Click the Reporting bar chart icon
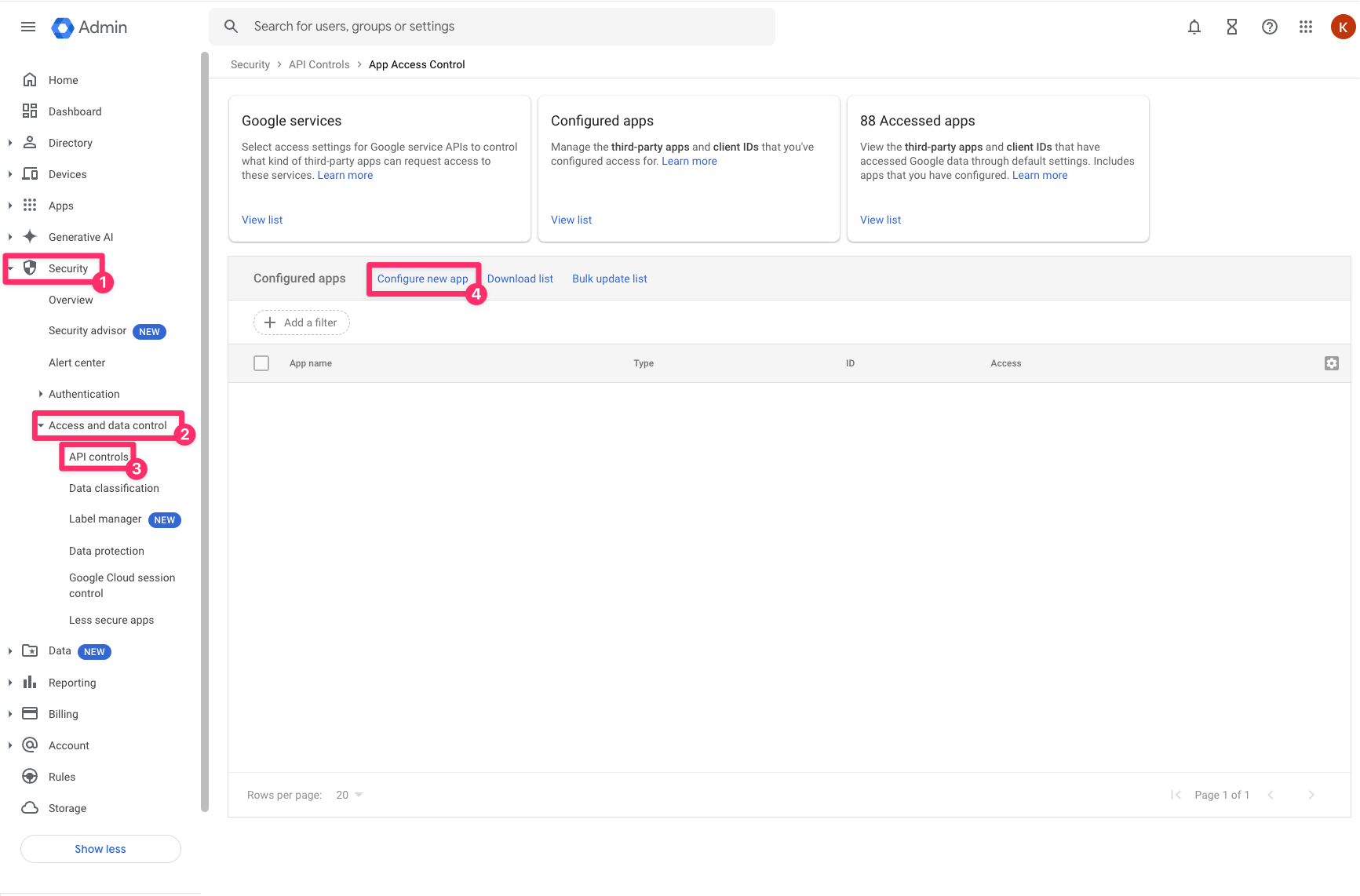 point(30,682)
